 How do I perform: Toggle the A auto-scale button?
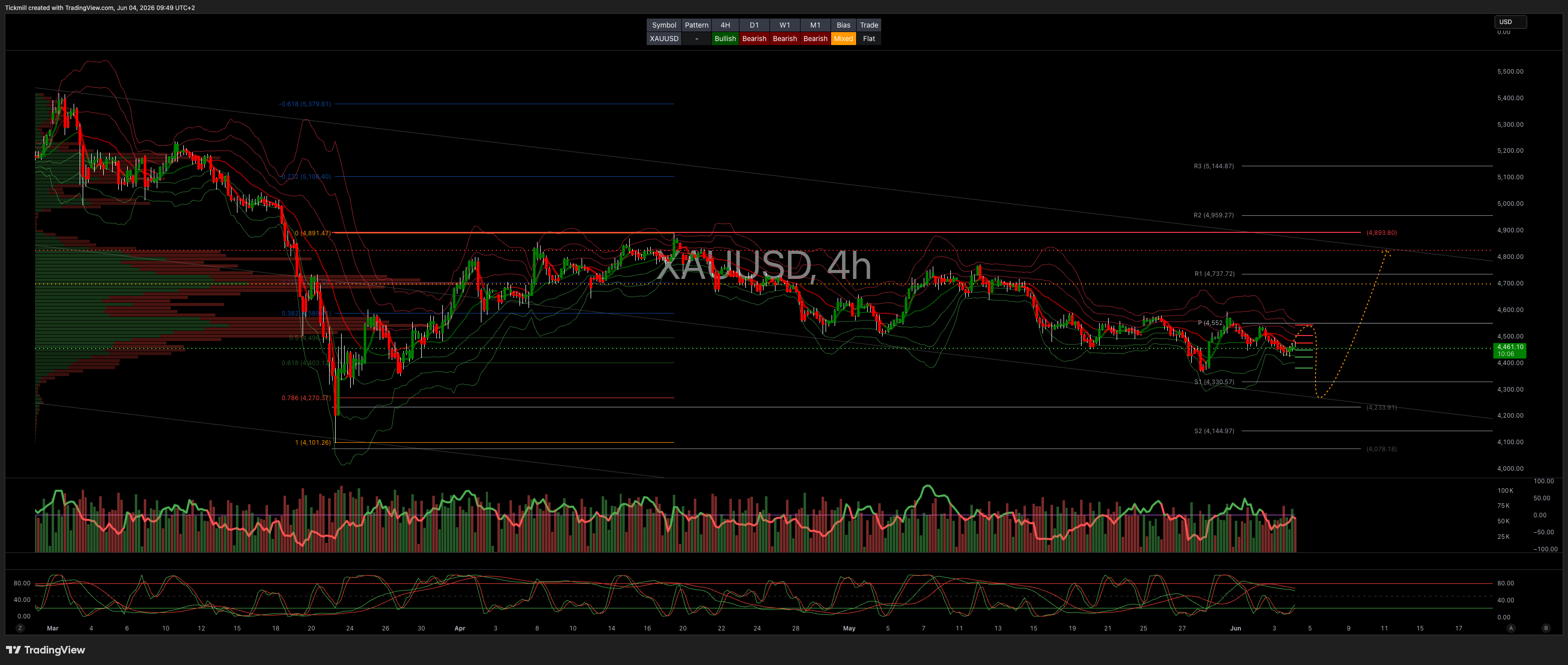[x=1511, y=628]
